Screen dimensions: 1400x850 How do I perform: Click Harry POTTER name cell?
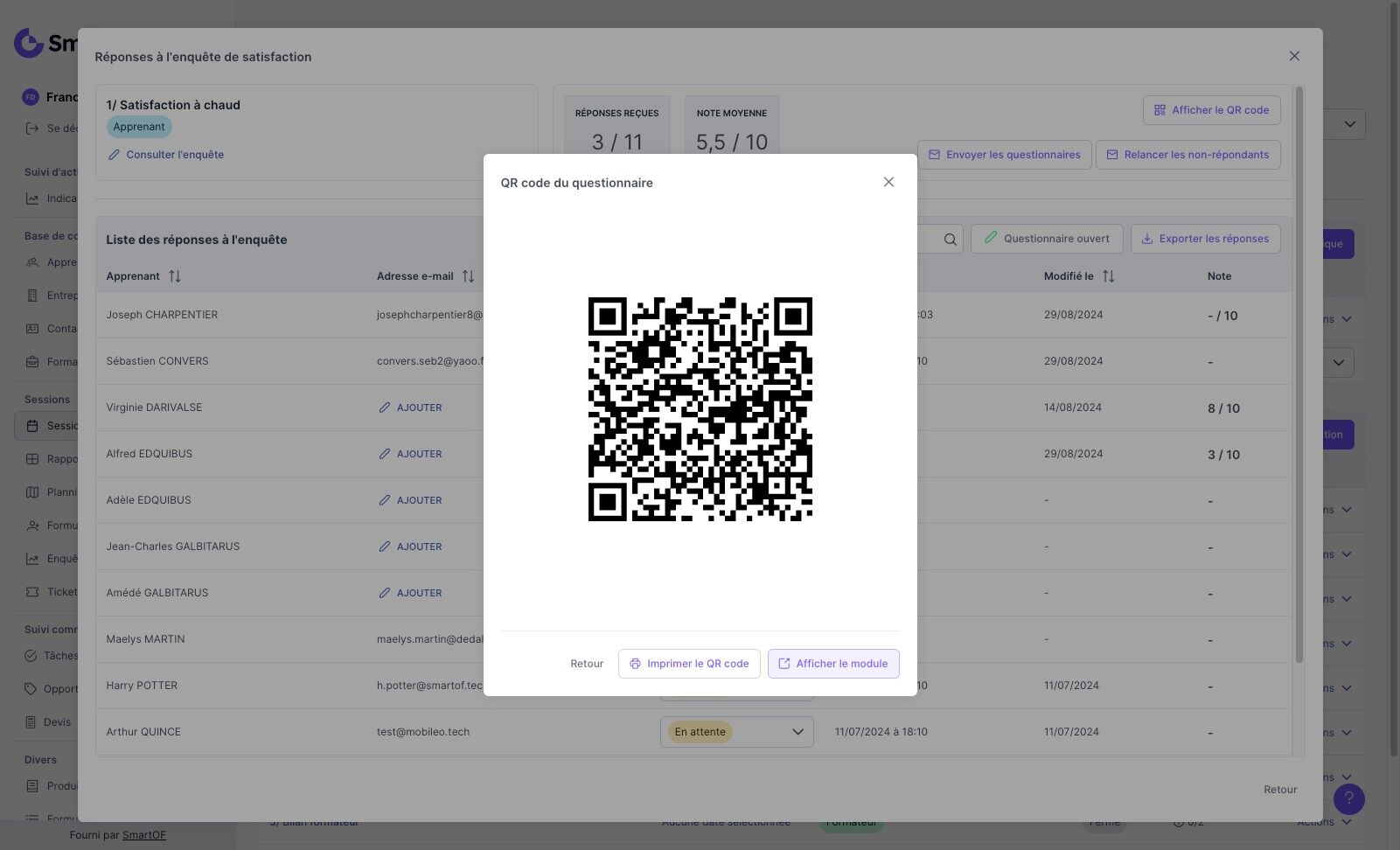[142, 686]
